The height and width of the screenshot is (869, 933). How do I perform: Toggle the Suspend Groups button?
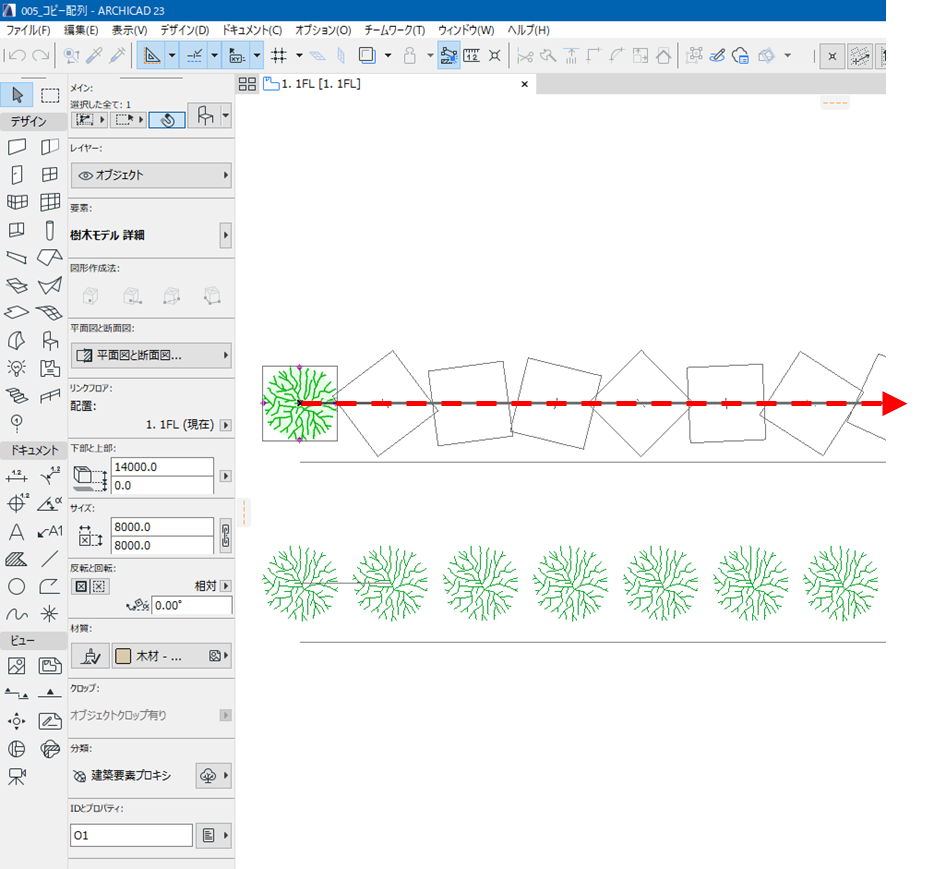(448, 56)
